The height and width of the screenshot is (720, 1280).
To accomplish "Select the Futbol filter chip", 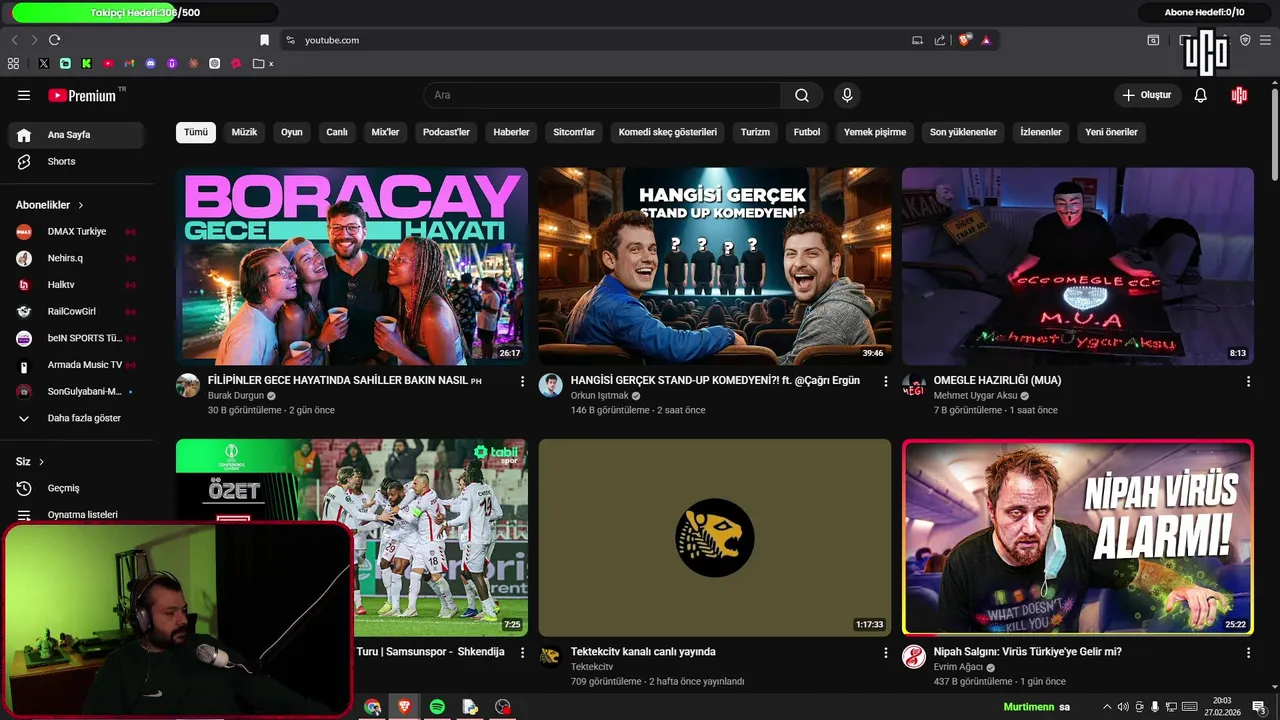I will pyautogui.click(x=807, y=132).
